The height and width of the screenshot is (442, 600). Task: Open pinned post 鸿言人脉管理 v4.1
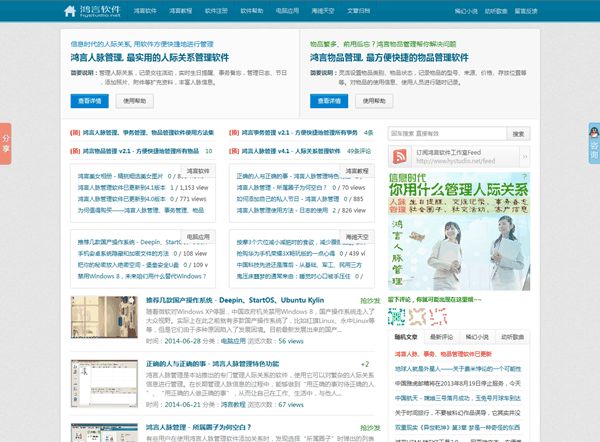291,151
